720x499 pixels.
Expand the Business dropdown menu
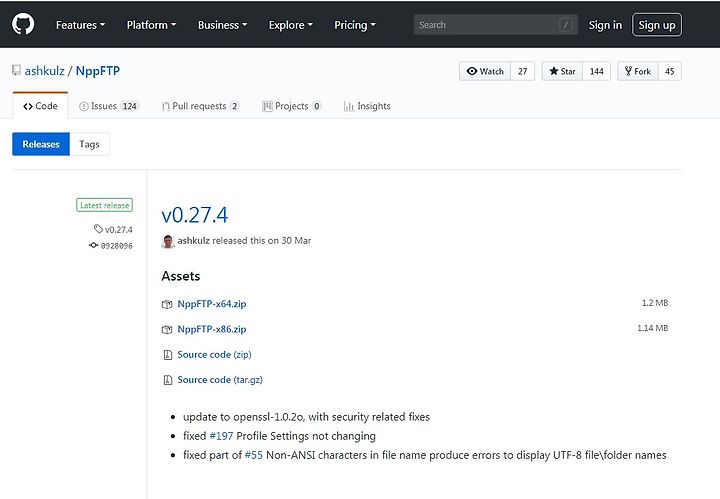point(222,25)
